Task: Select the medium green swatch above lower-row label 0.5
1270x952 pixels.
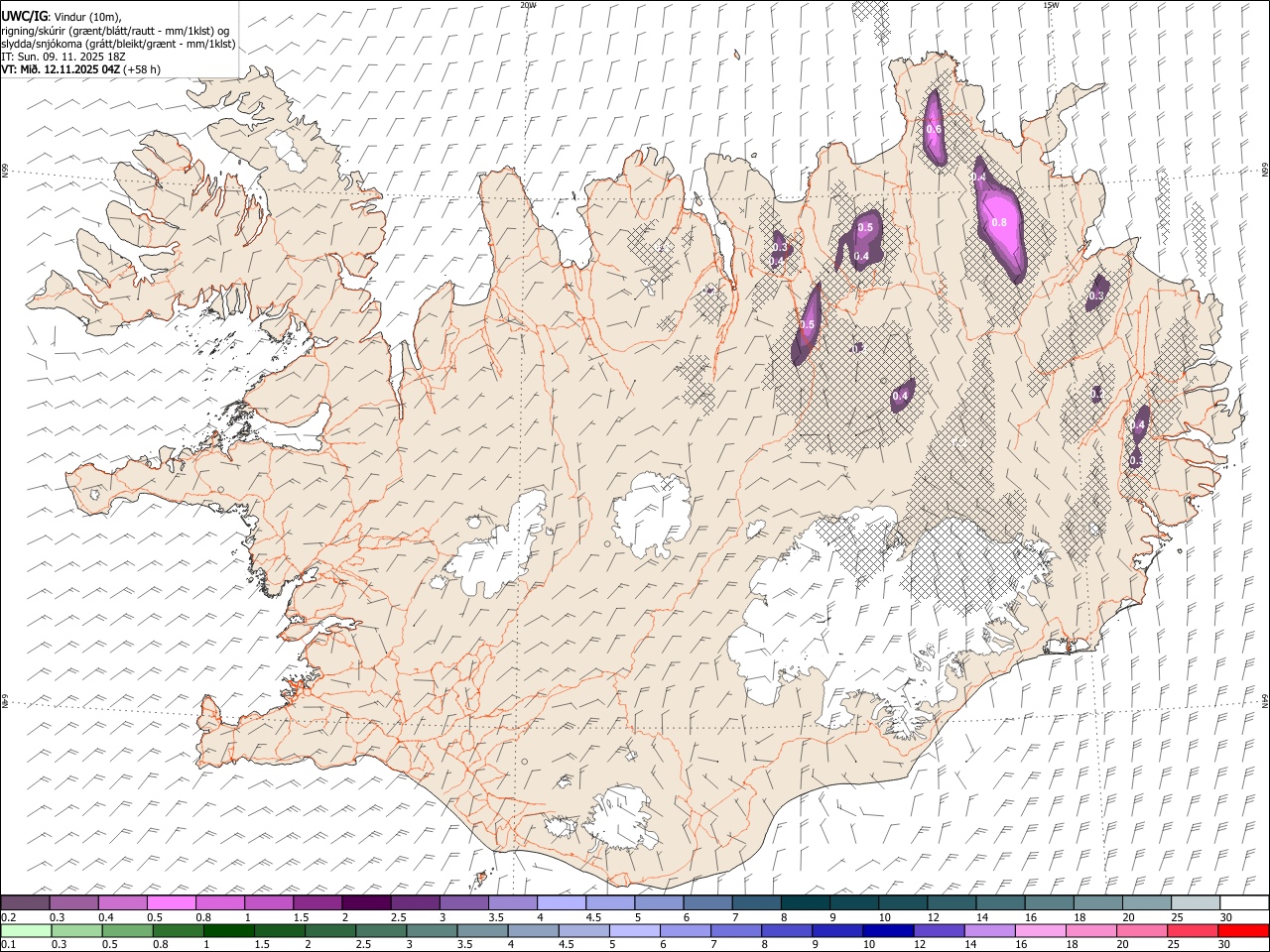Action: [x=127, y=930]
